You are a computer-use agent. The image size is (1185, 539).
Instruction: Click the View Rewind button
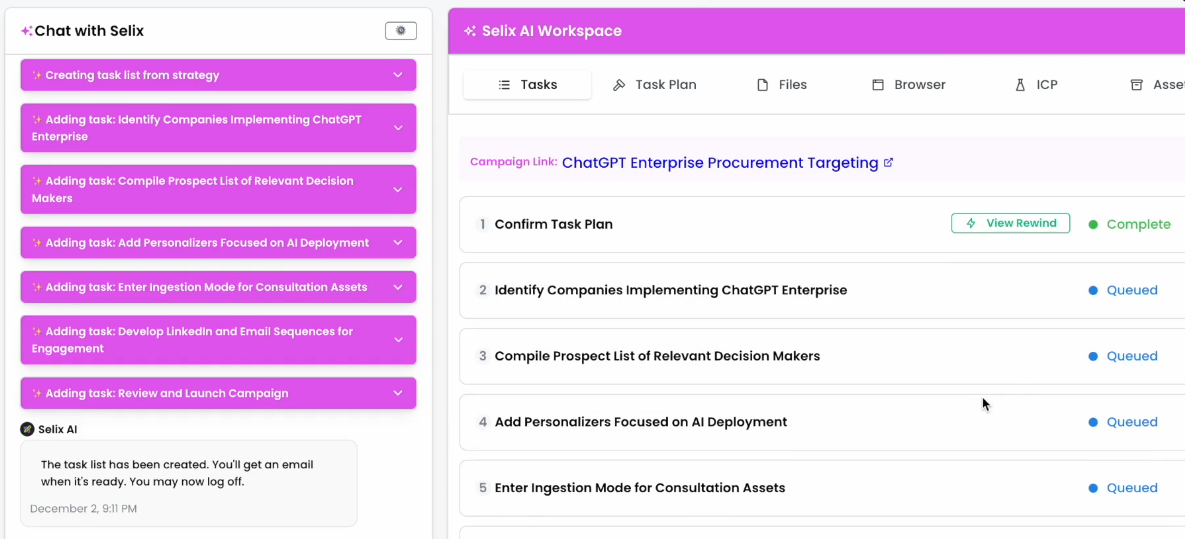coord(1010,223)
